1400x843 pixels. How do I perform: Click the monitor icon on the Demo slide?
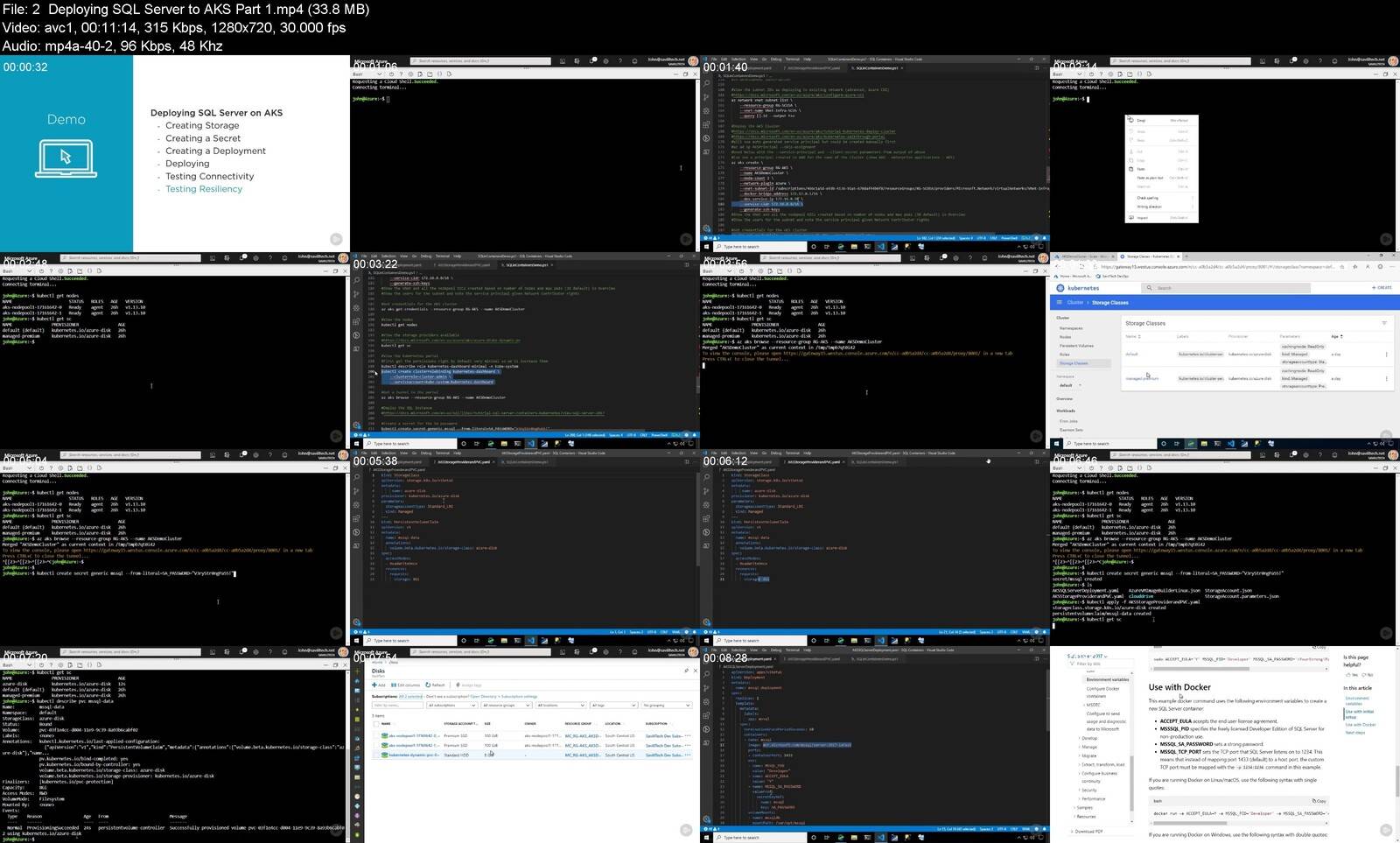(x=66, y=158)
